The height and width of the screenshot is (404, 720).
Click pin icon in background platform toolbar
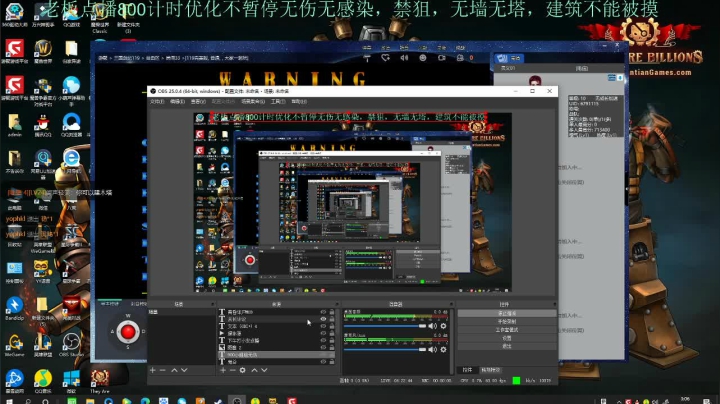click(367, 58)
